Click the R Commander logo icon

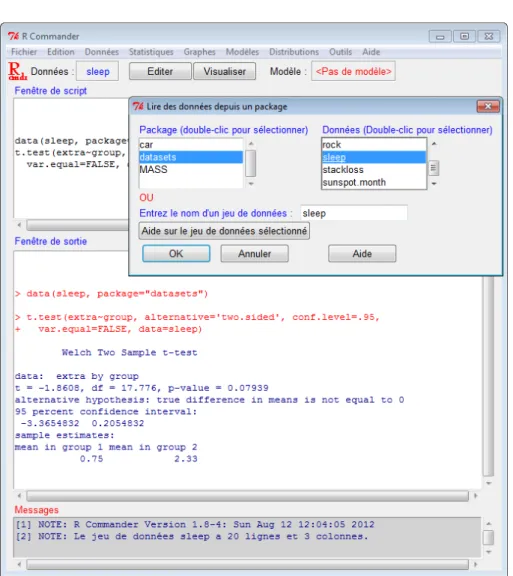[17, 71]
